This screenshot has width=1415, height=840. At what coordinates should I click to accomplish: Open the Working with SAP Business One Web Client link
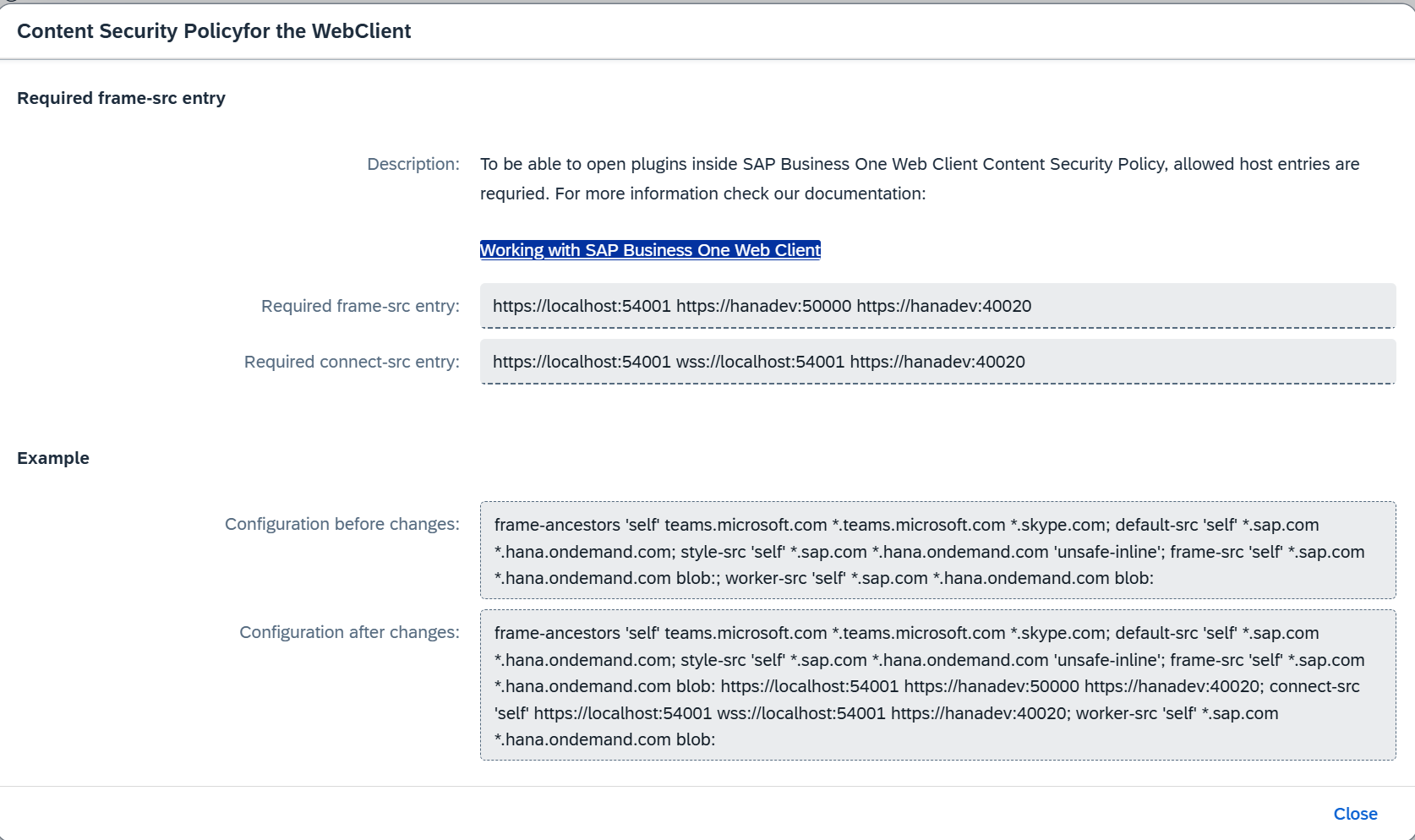[650, 250]
